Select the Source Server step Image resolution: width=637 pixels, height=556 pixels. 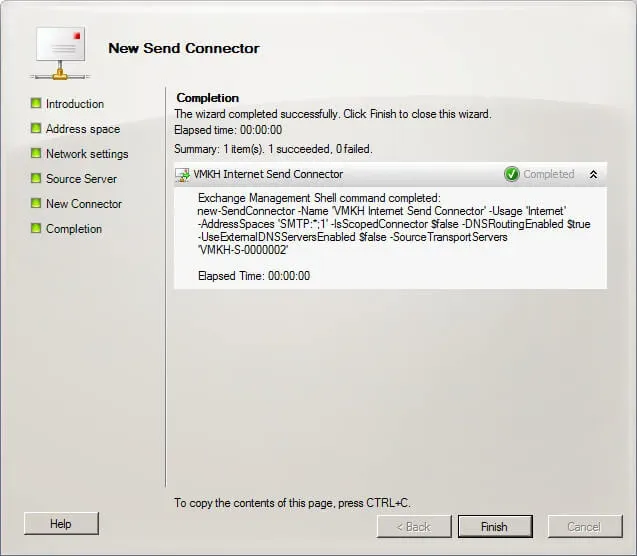[81, 179]
